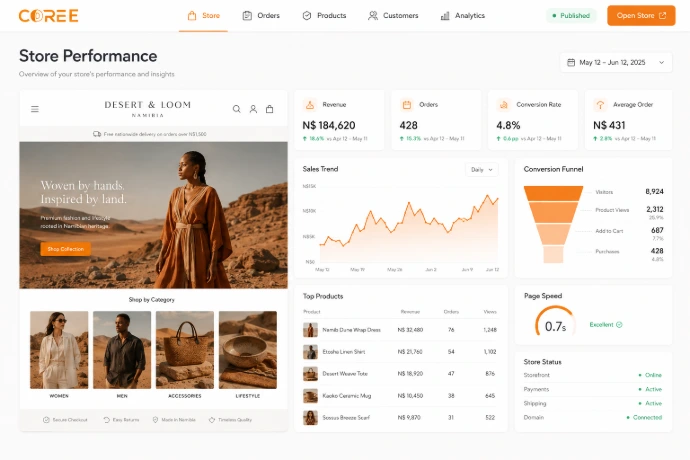Open the date range dropdown May 12 – Jun 12
Screen dimensions: 690x460
(x=616, y=63)
